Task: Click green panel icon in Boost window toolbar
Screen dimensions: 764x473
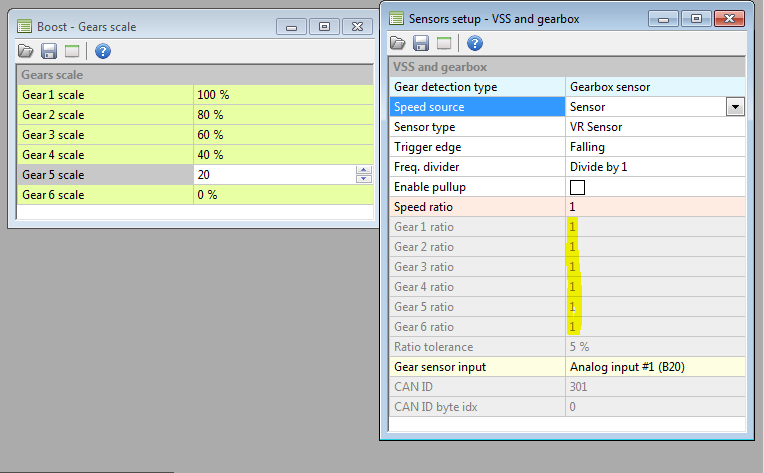Action: coord(72,51)
